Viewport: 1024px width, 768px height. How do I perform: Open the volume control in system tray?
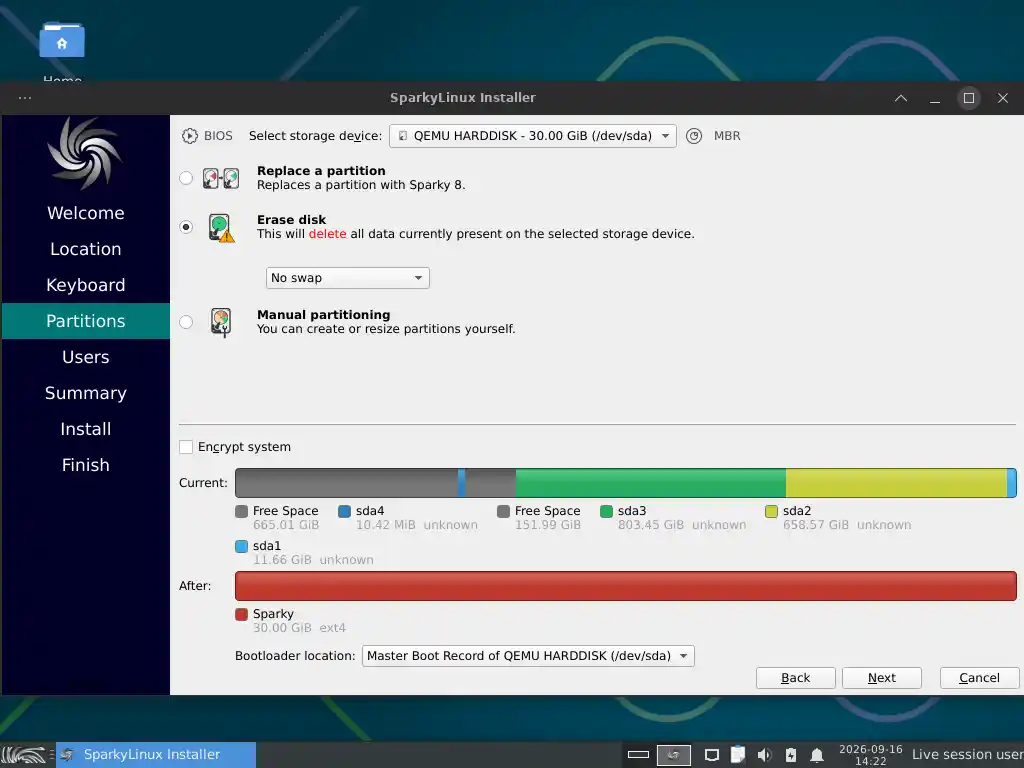(x=764, y=755)
